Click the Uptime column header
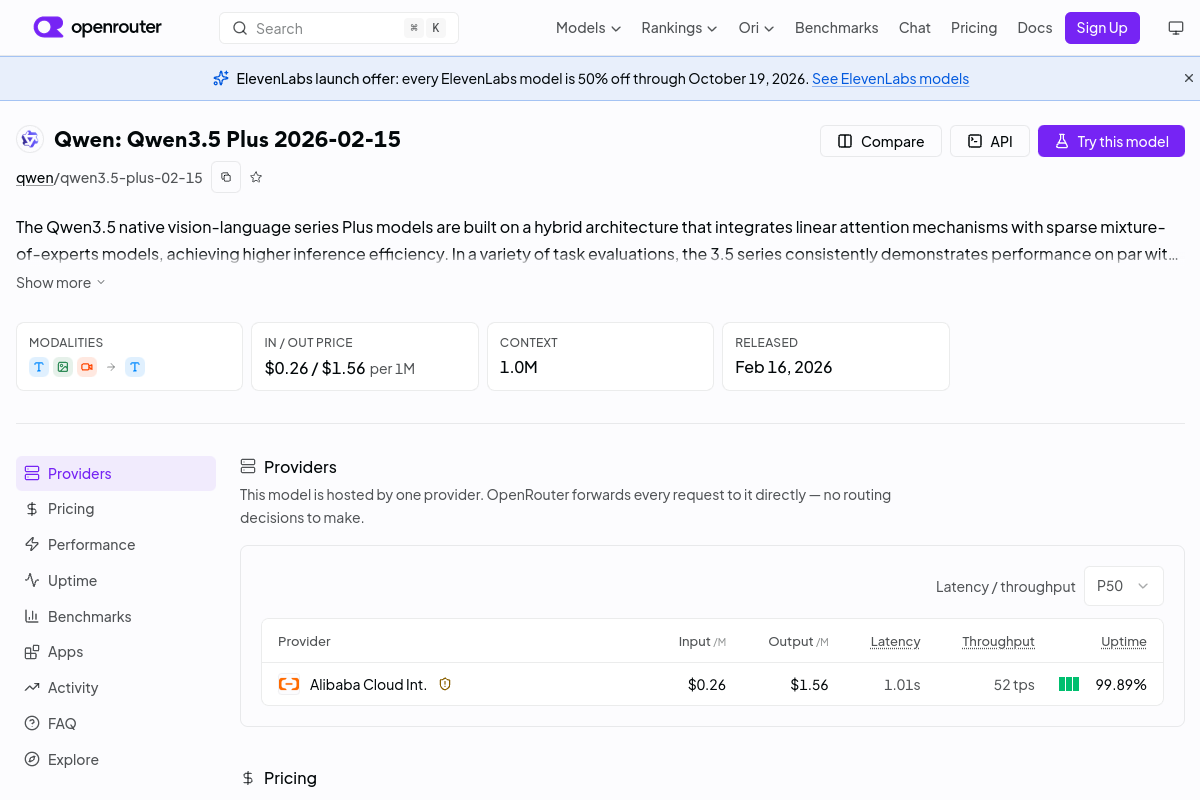The height and width of the screenshot is (800, 1200). coord(1124,642)
